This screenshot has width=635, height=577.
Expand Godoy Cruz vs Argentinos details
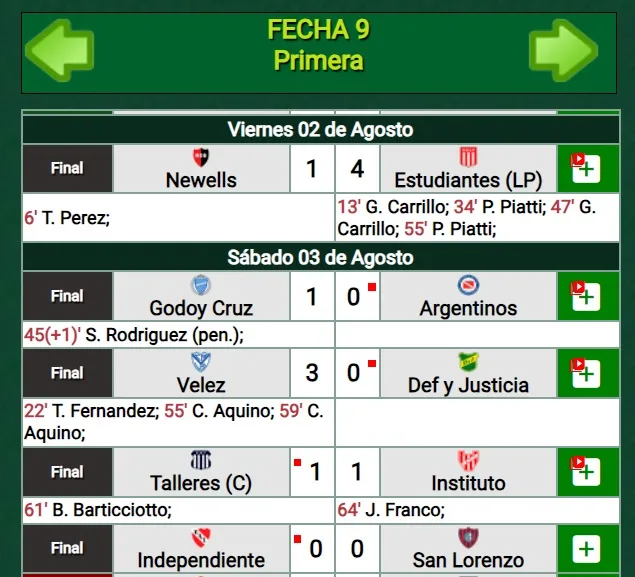tap(586, 296)
